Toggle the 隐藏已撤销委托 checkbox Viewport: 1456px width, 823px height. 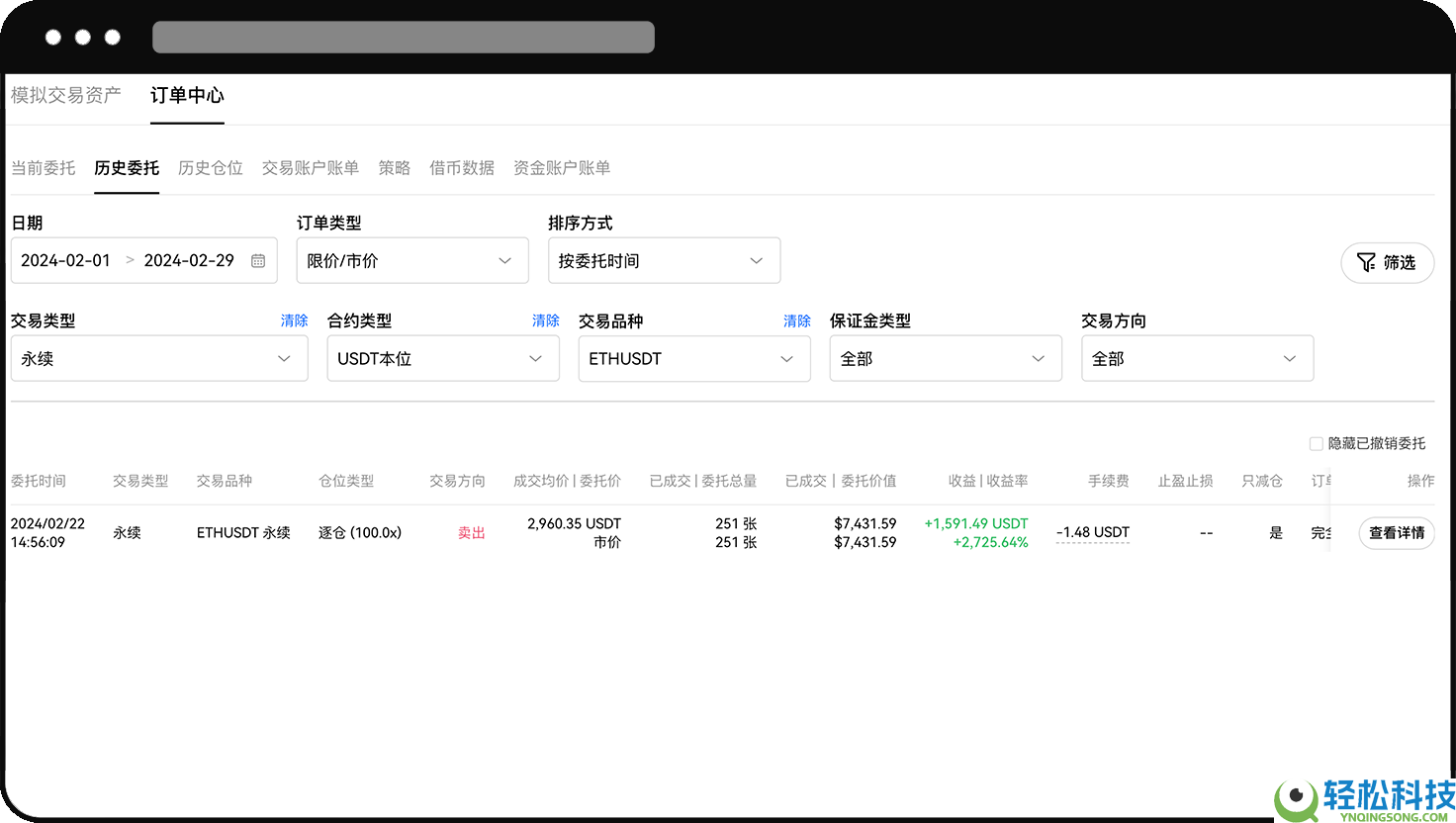click(1316, 444)
